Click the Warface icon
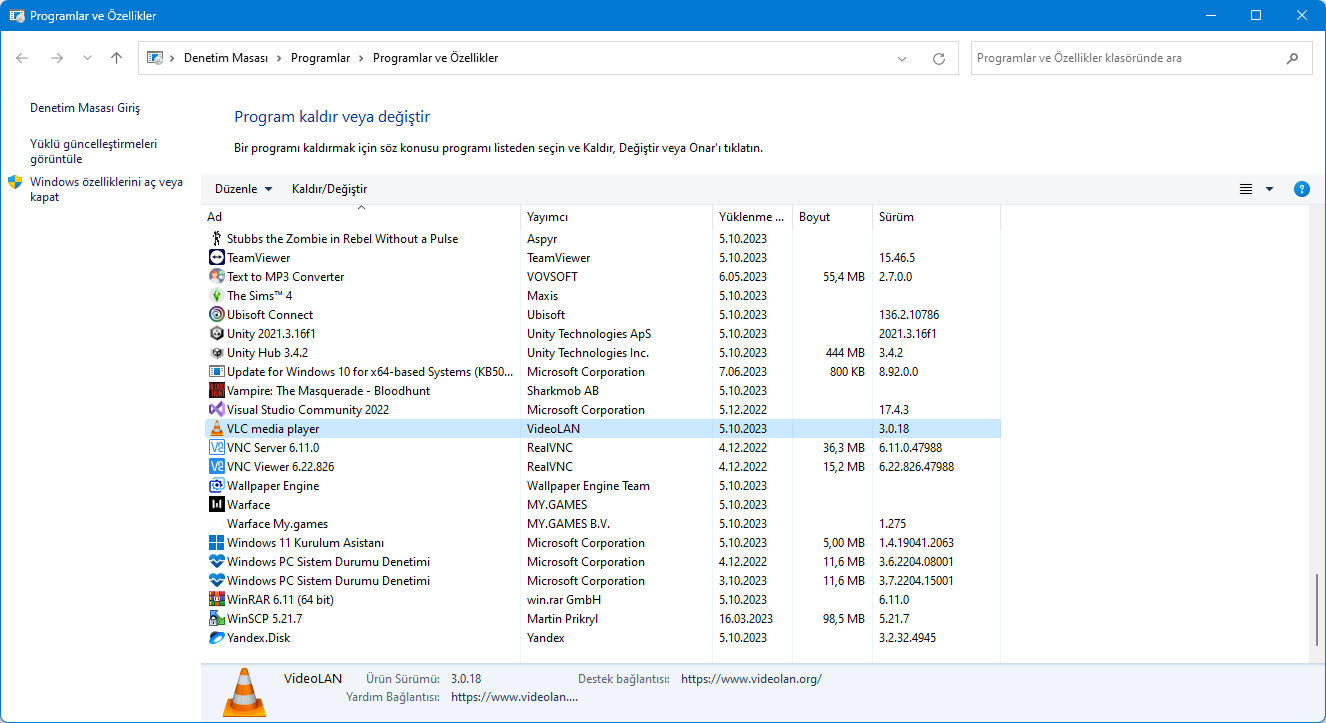The width and height of the screenshot is (1326, 723). (216, 505)
